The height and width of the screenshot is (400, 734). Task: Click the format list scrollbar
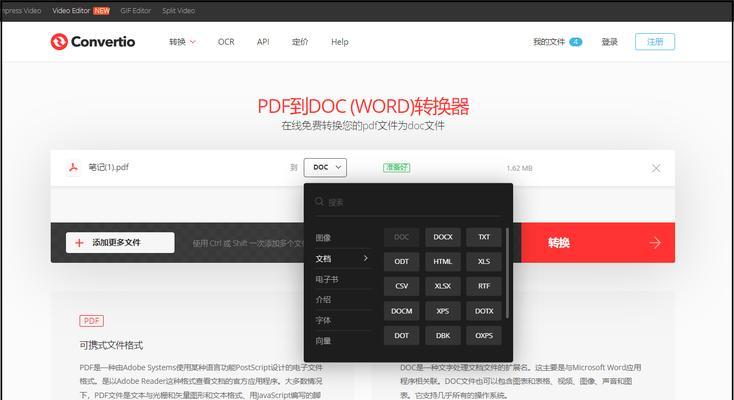click(x=507, y=273)
